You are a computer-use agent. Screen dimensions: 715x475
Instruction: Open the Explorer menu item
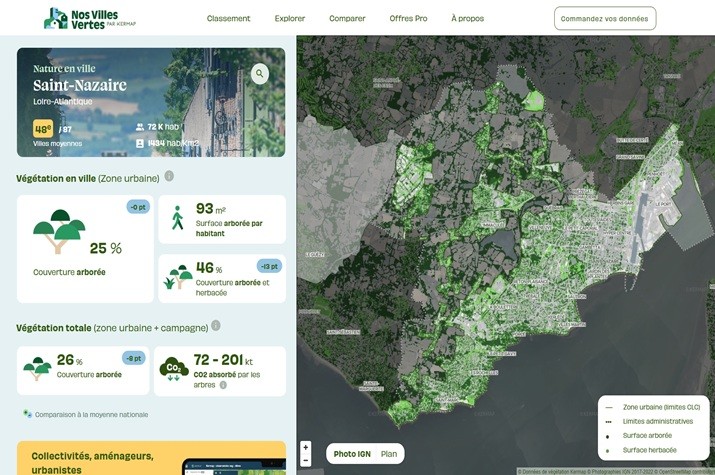tap(290, 19)
